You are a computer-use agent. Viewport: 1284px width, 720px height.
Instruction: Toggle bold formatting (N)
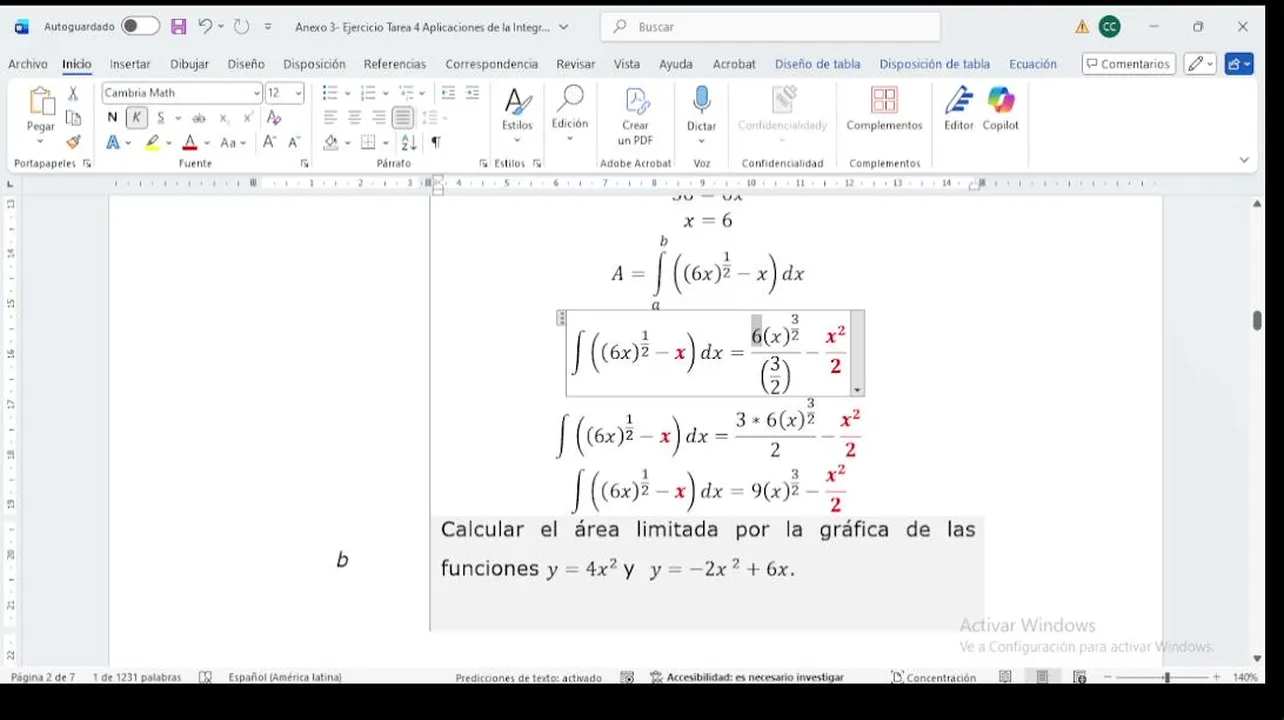pos(112,118)
